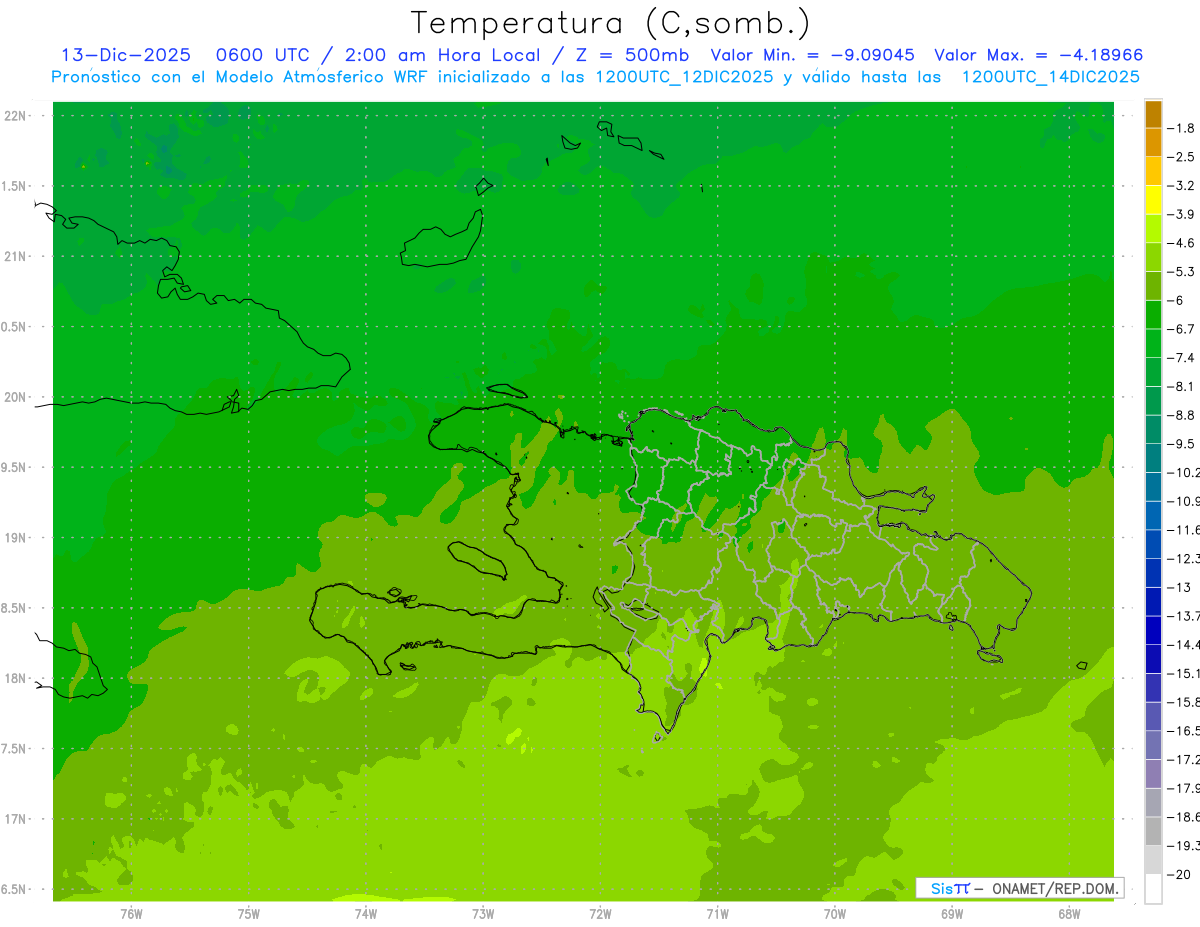Click 'Valor Max. = -4.18966' text

(x=1038, y=55)
